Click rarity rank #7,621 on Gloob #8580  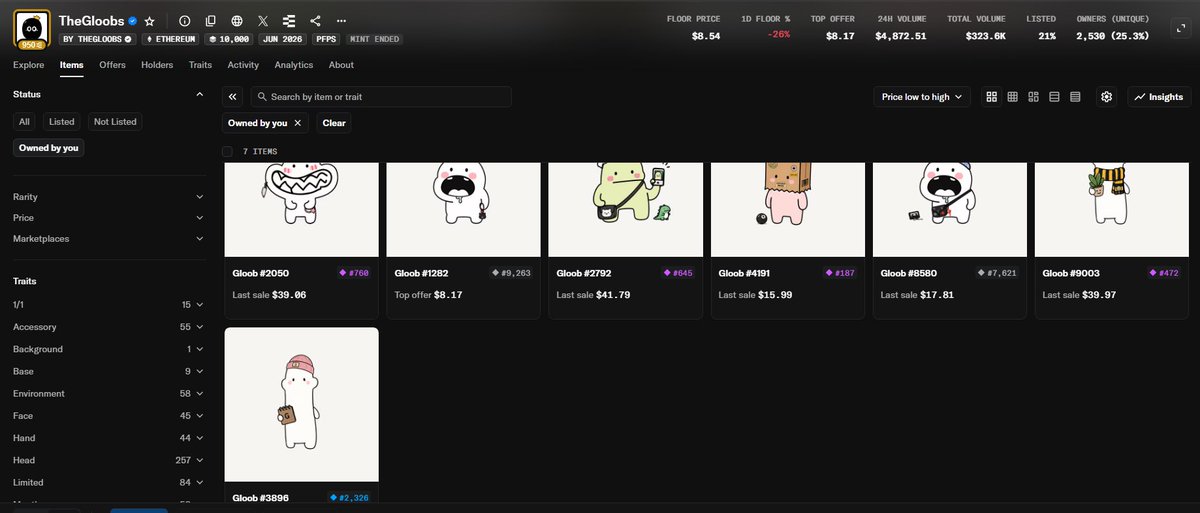[x=996, y=273]
